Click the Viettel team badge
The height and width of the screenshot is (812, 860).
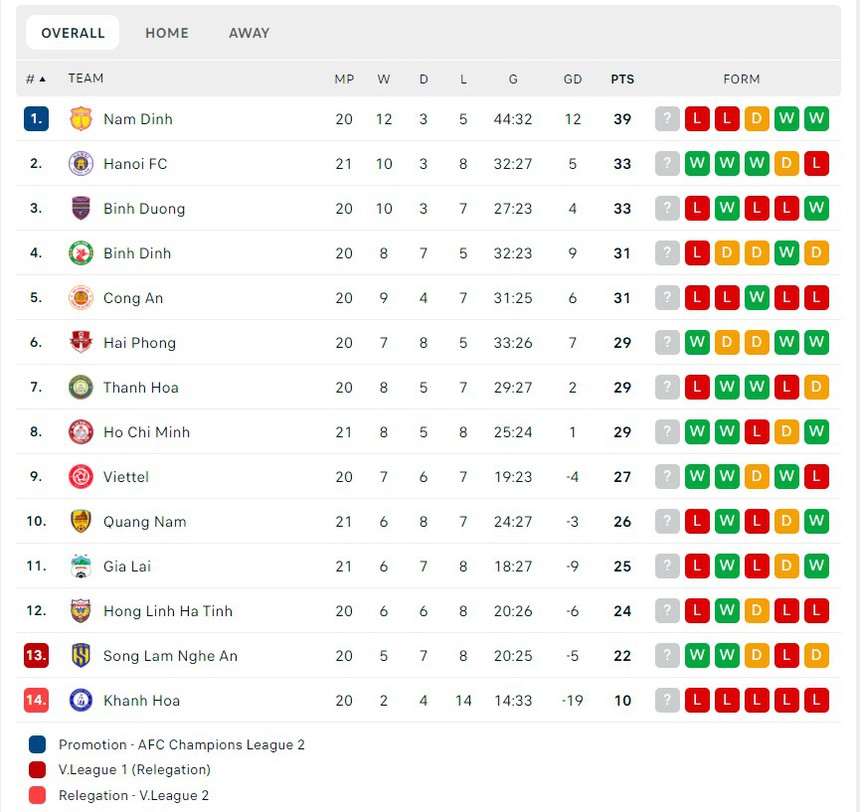click(x=80, y=477)
